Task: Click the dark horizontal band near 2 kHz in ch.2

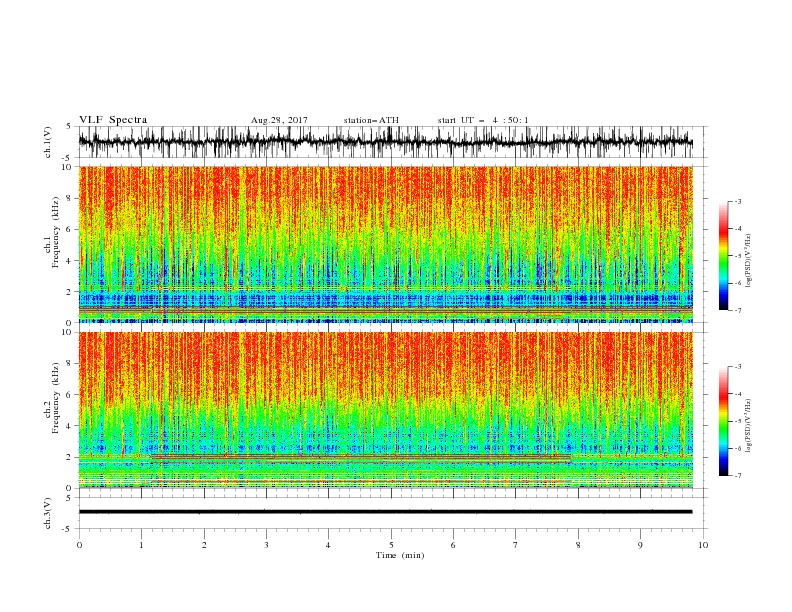Action: [361, 457]
